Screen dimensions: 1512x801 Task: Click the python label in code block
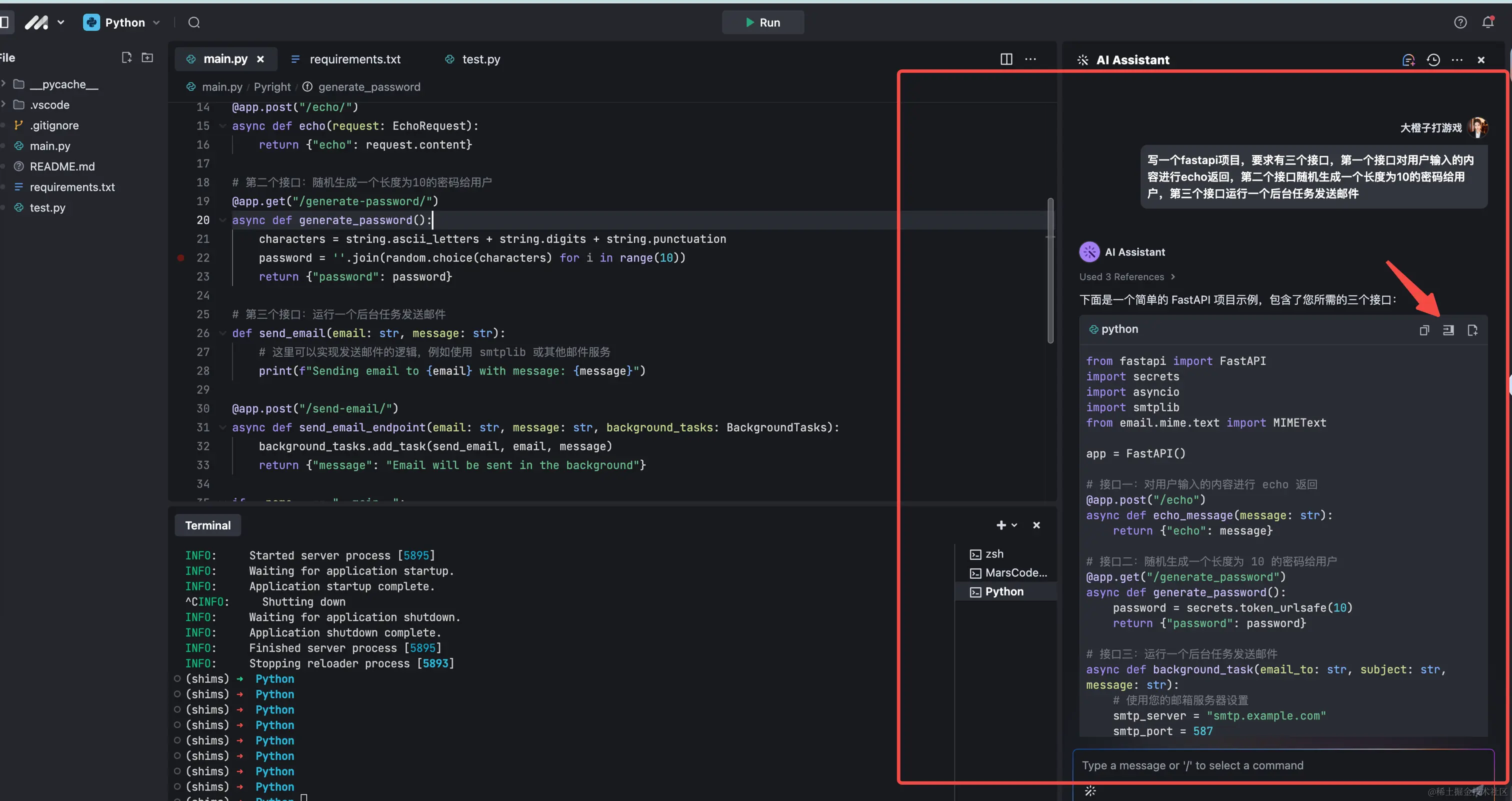coord(1119,329)
